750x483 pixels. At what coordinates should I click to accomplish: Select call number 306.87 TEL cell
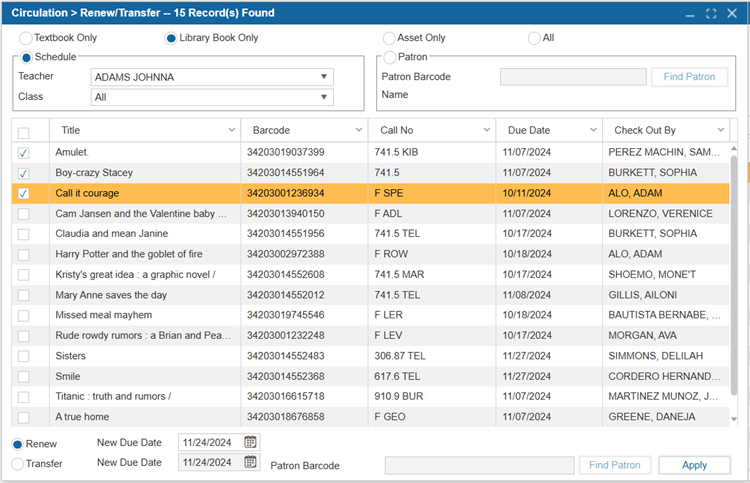point(432,356)
